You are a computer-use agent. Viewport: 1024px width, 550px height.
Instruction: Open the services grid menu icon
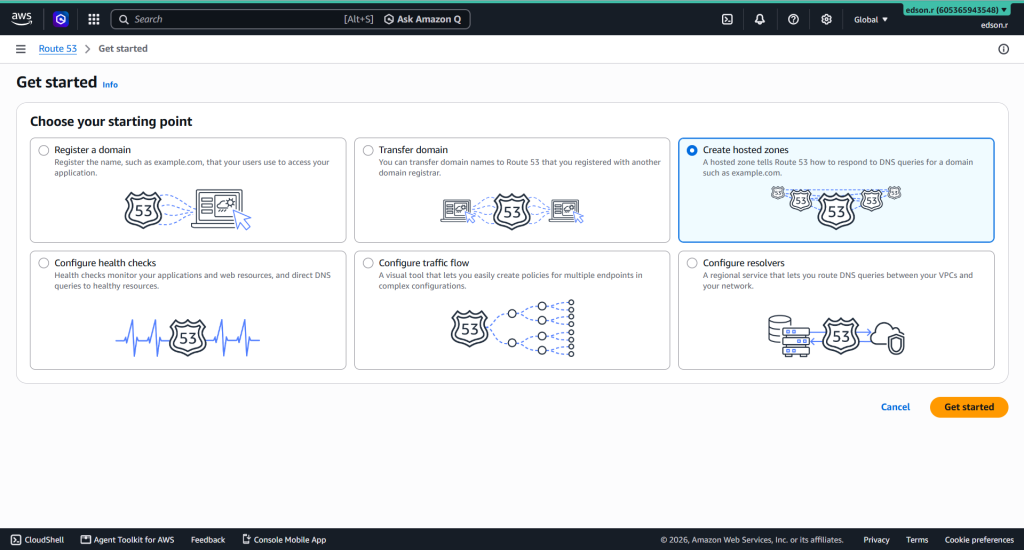click(93, 20)
